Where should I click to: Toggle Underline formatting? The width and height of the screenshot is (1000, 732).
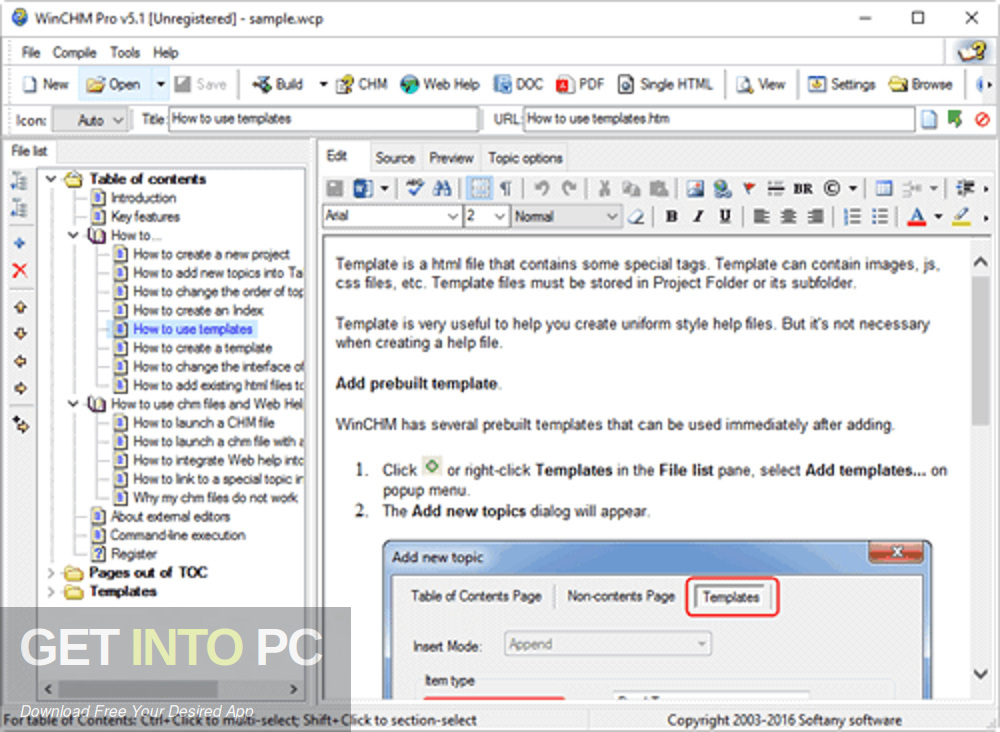[725, 217]
